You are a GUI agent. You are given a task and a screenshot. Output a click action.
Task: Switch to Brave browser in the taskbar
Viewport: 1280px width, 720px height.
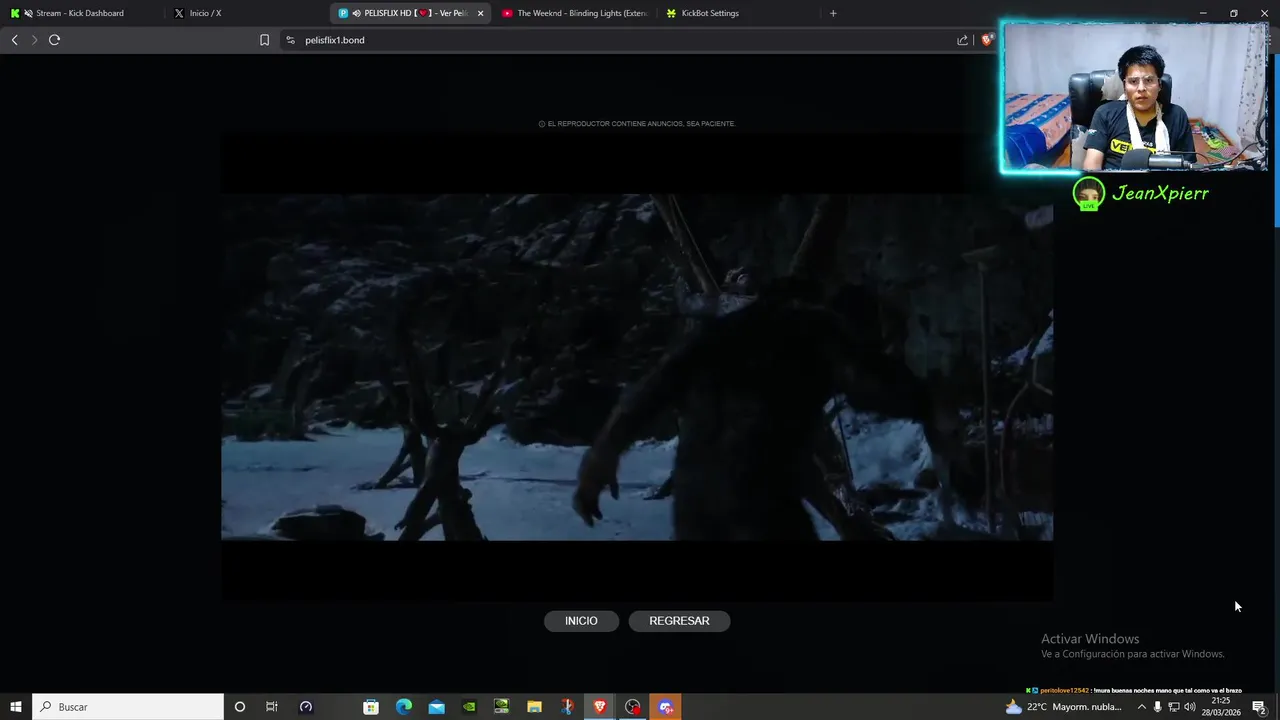(599, 707)
